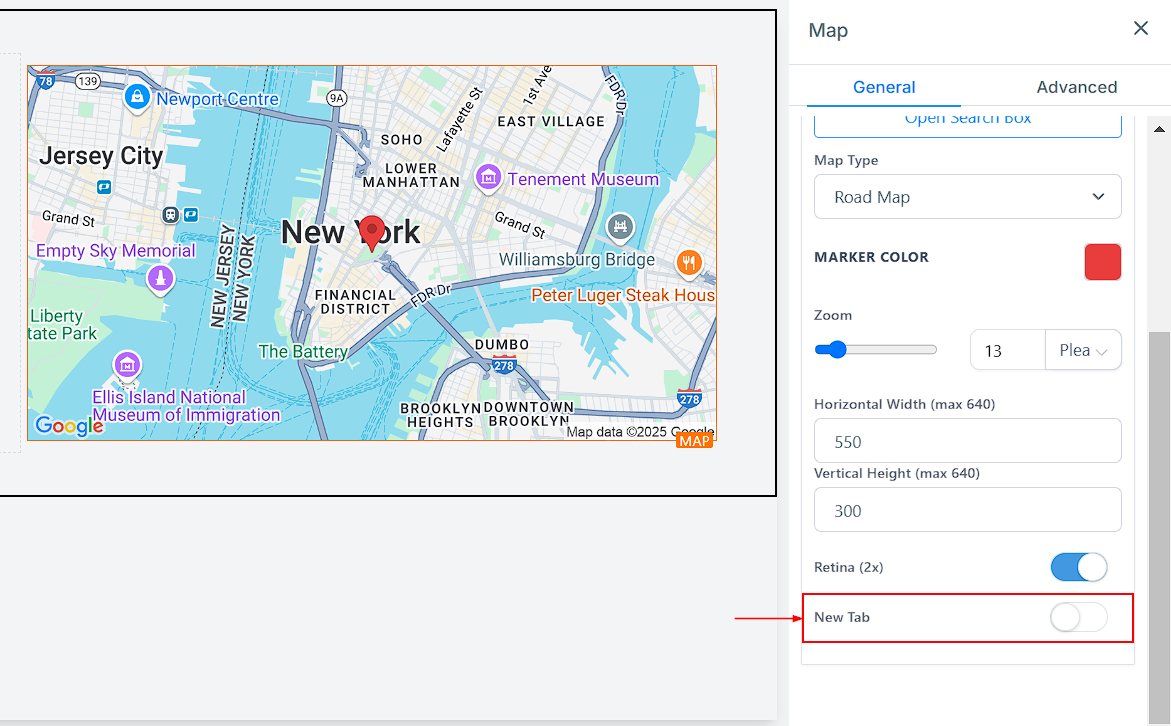Close the Map settings panel

point(1140,29)
